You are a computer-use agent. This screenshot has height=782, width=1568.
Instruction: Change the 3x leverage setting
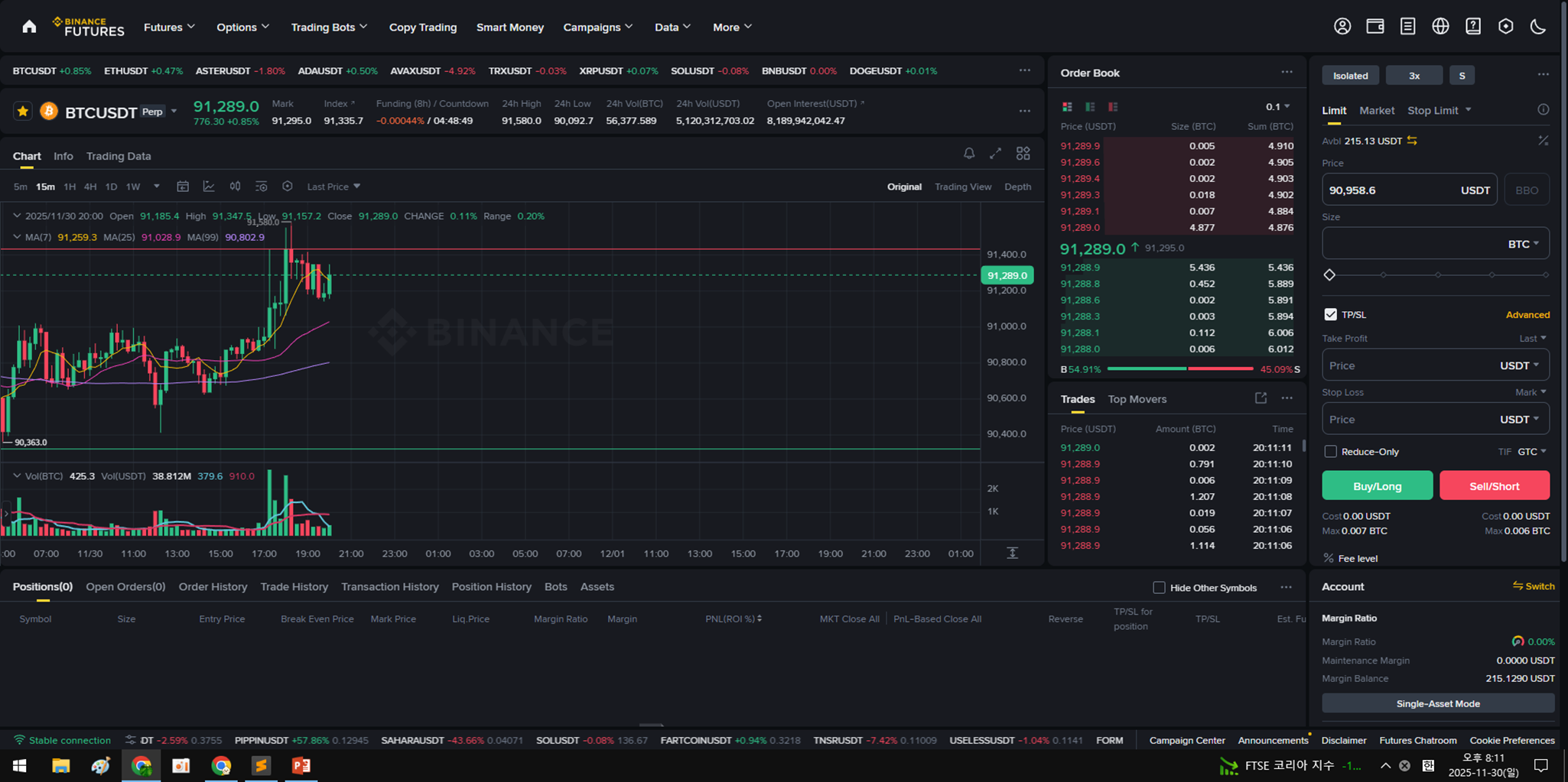pos(1413,75)
